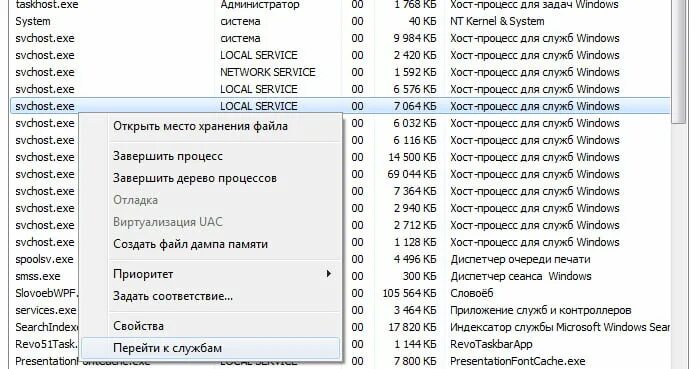700x369 pixels.
Task: Select the smss.exe process
Action: tap(38, 276)
